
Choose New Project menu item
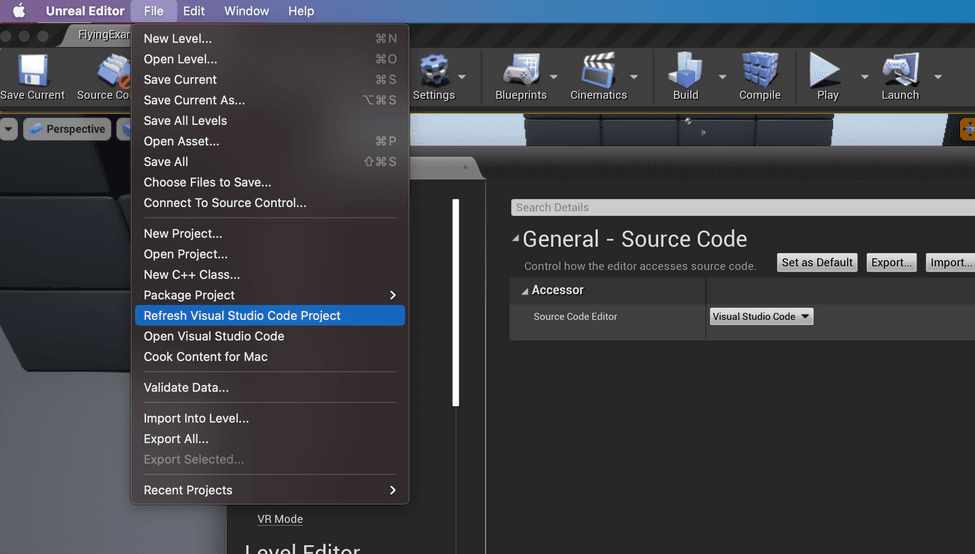[269, 234]
